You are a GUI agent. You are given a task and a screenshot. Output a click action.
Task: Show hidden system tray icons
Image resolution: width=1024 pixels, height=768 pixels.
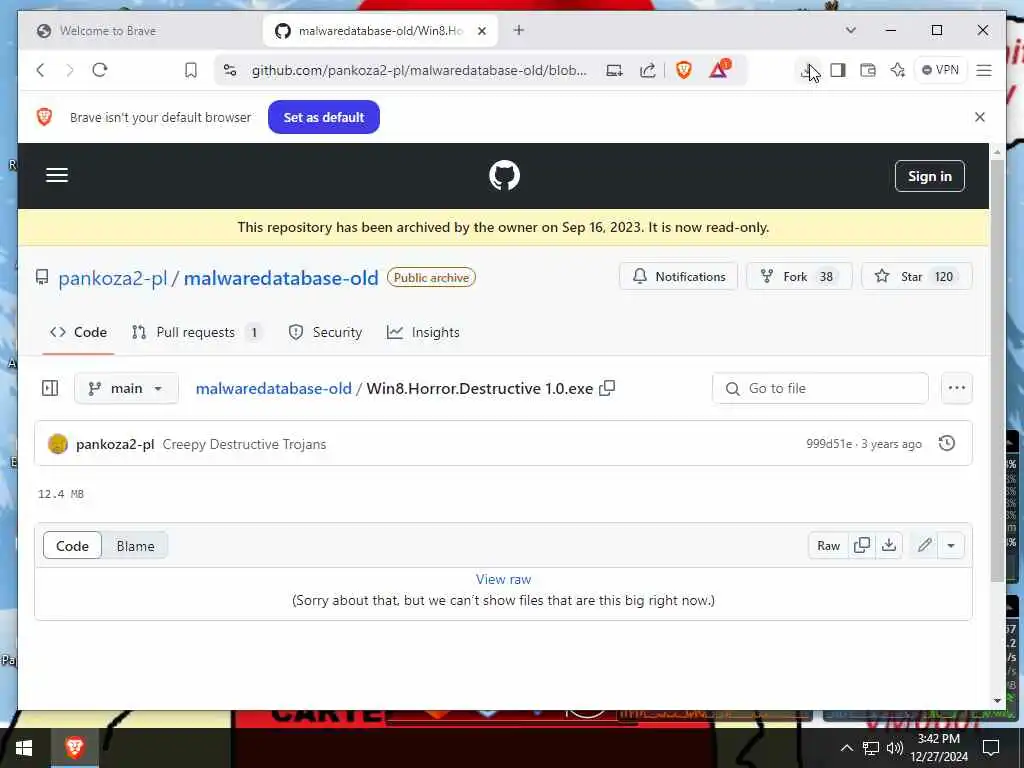point(846,748)
